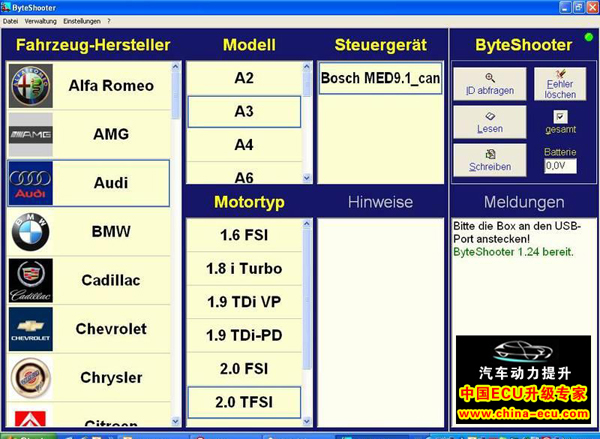
Task: Click the Schreiben button
Action: point(490,160)
